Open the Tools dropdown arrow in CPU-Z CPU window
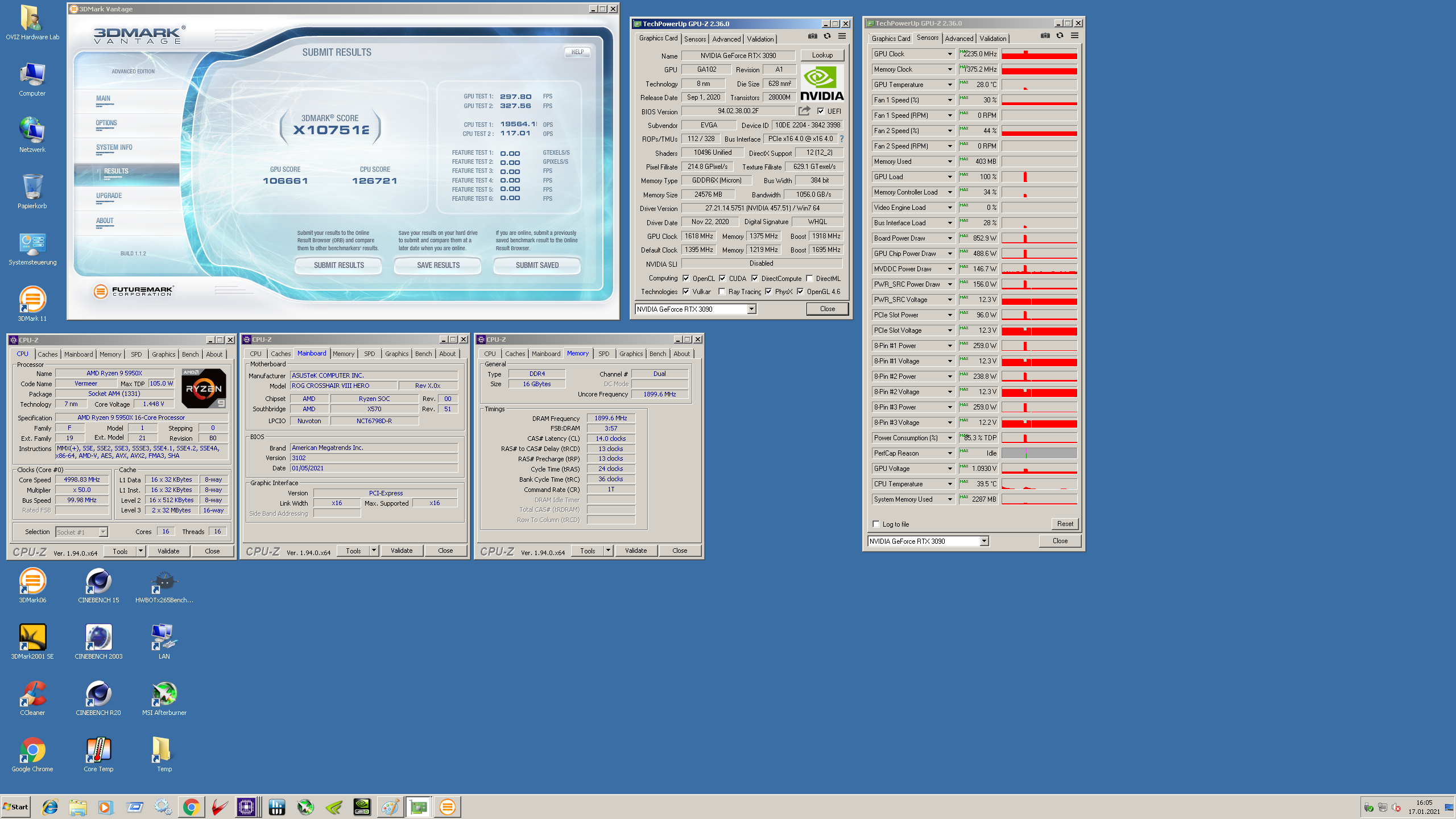The image size is (1456, 819). click(x=140, y=551)
